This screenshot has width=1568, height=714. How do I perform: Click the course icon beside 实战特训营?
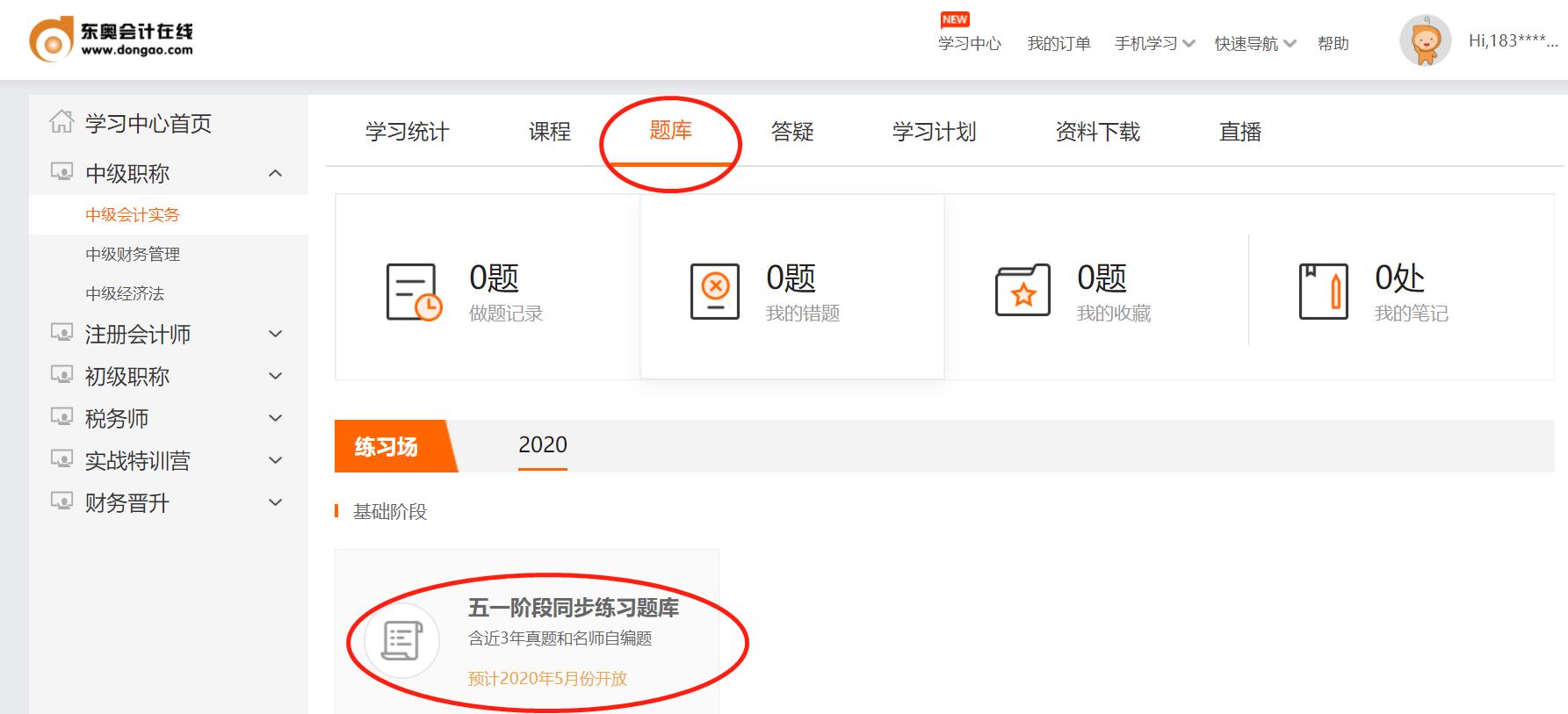pos(61,459)
